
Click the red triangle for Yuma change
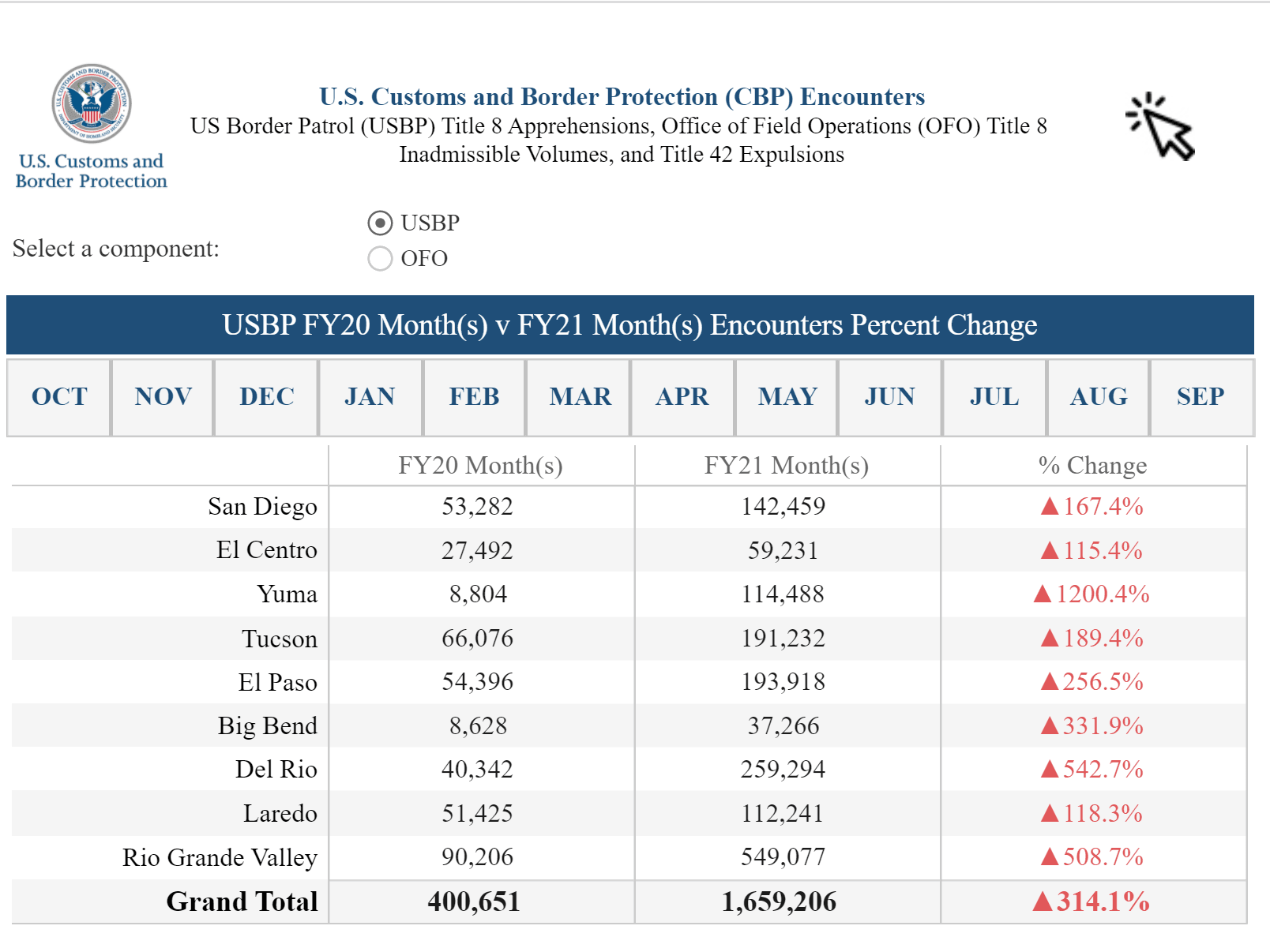click(x=1043, y=594)
